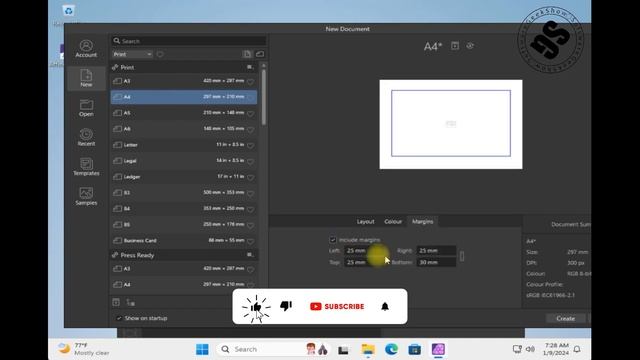Switch to the Colour tab
This screenshot has width=640, height=360.
(x=393, y=222)
